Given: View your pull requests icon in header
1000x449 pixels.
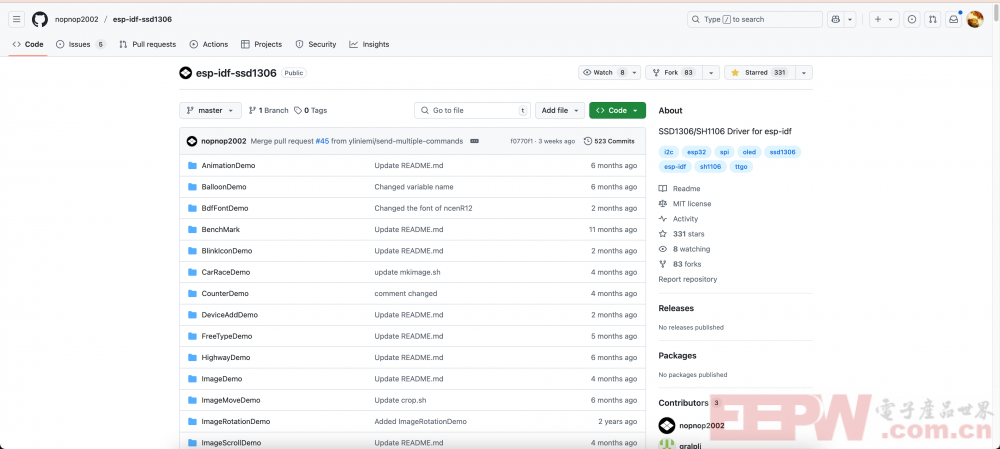Looking at the screenshot, I should pyautogui.click(x=932, y=19).
